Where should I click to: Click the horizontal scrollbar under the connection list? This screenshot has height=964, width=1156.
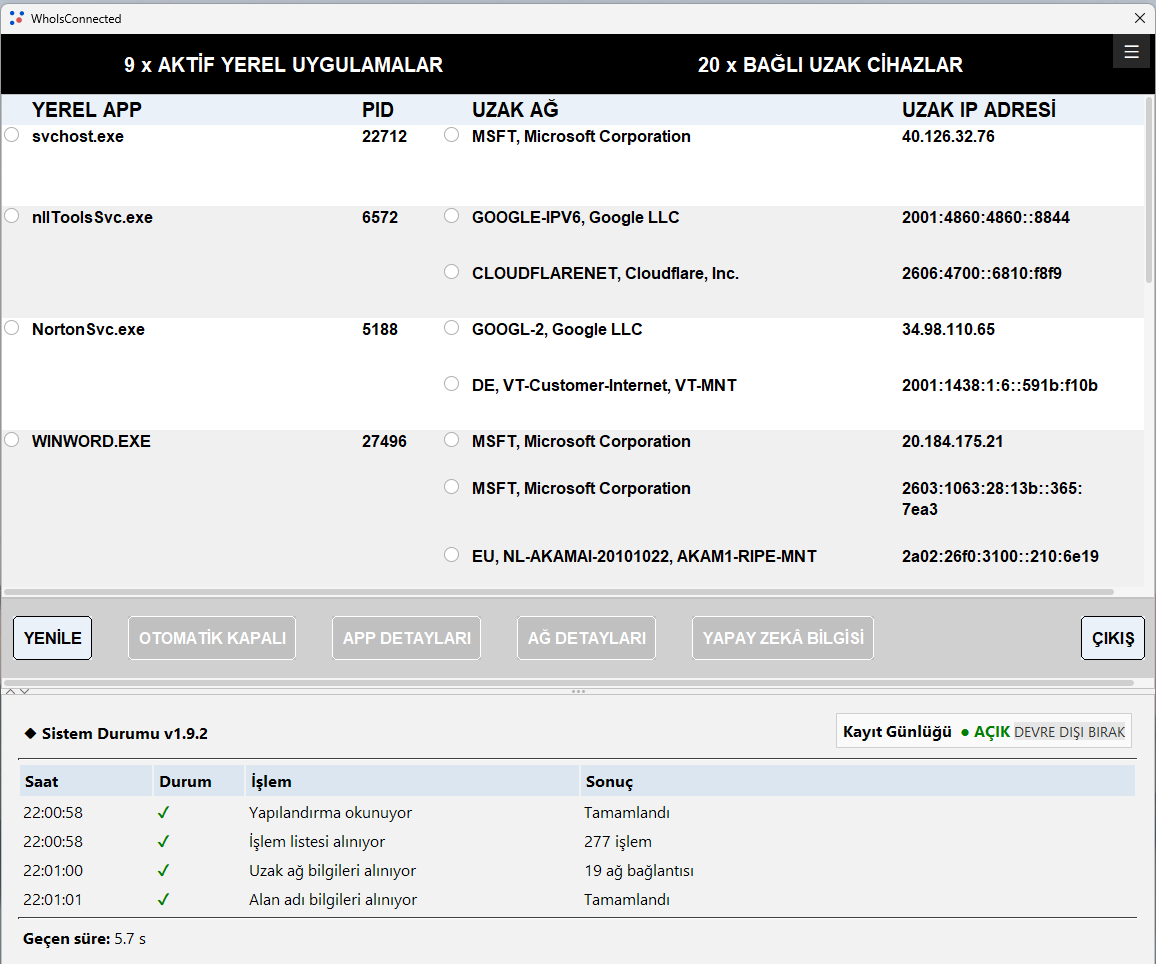[x=559, y=592]
